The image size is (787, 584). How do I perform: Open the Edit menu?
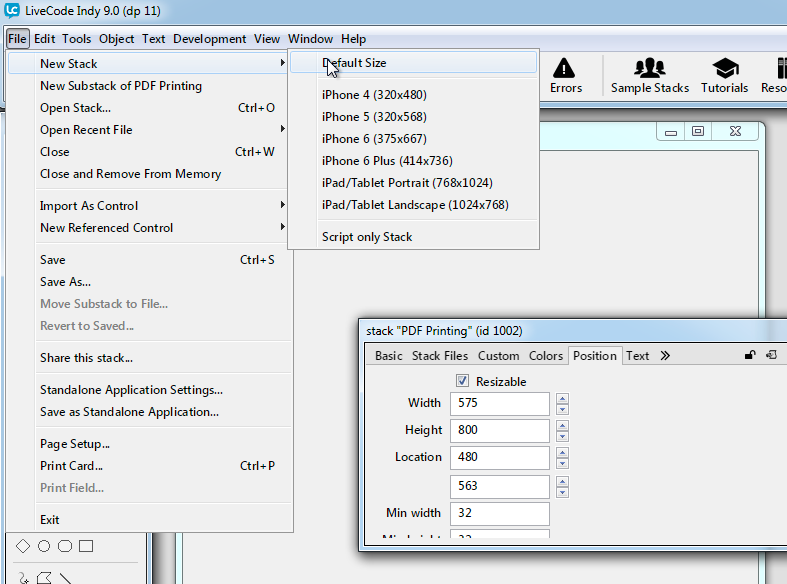click(44, 39)
